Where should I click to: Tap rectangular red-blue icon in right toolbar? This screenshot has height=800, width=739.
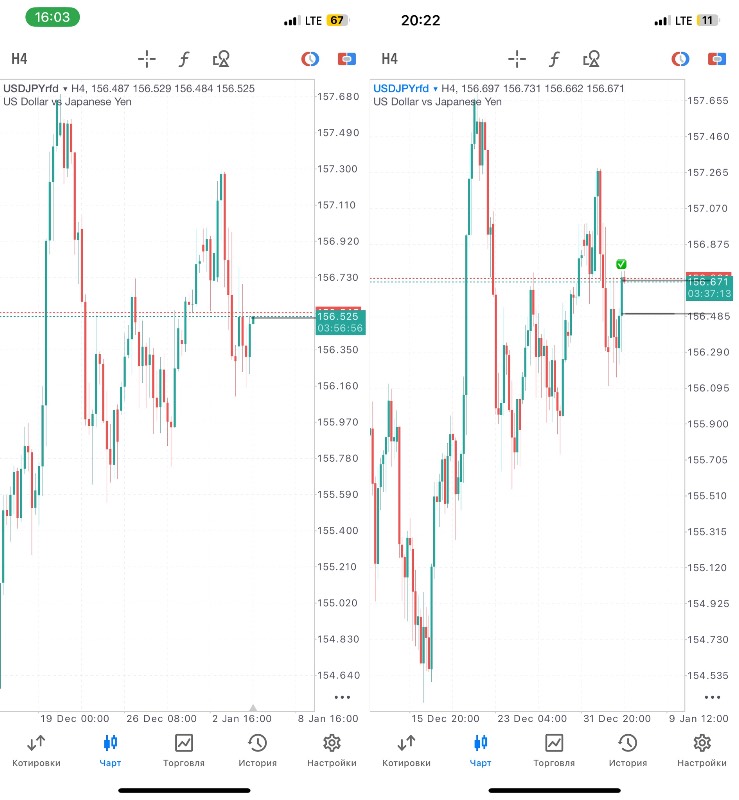click(717, 59)
